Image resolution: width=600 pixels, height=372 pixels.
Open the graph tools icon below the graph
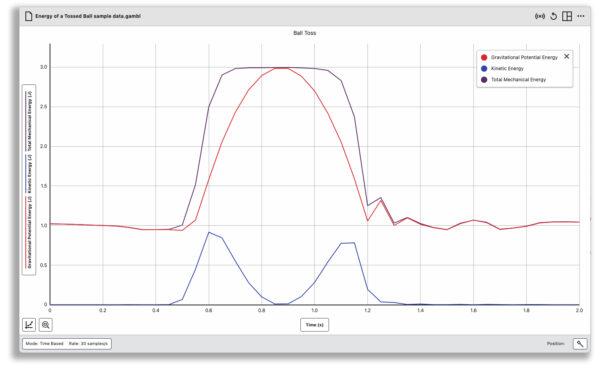29,325
